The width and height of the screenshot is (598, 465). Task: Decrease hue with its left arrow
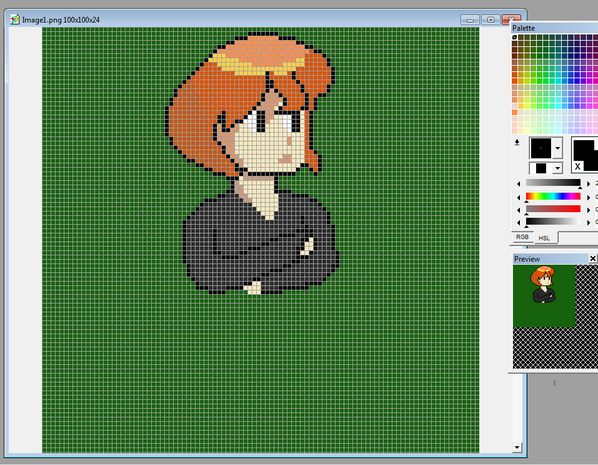coord(519,197)
